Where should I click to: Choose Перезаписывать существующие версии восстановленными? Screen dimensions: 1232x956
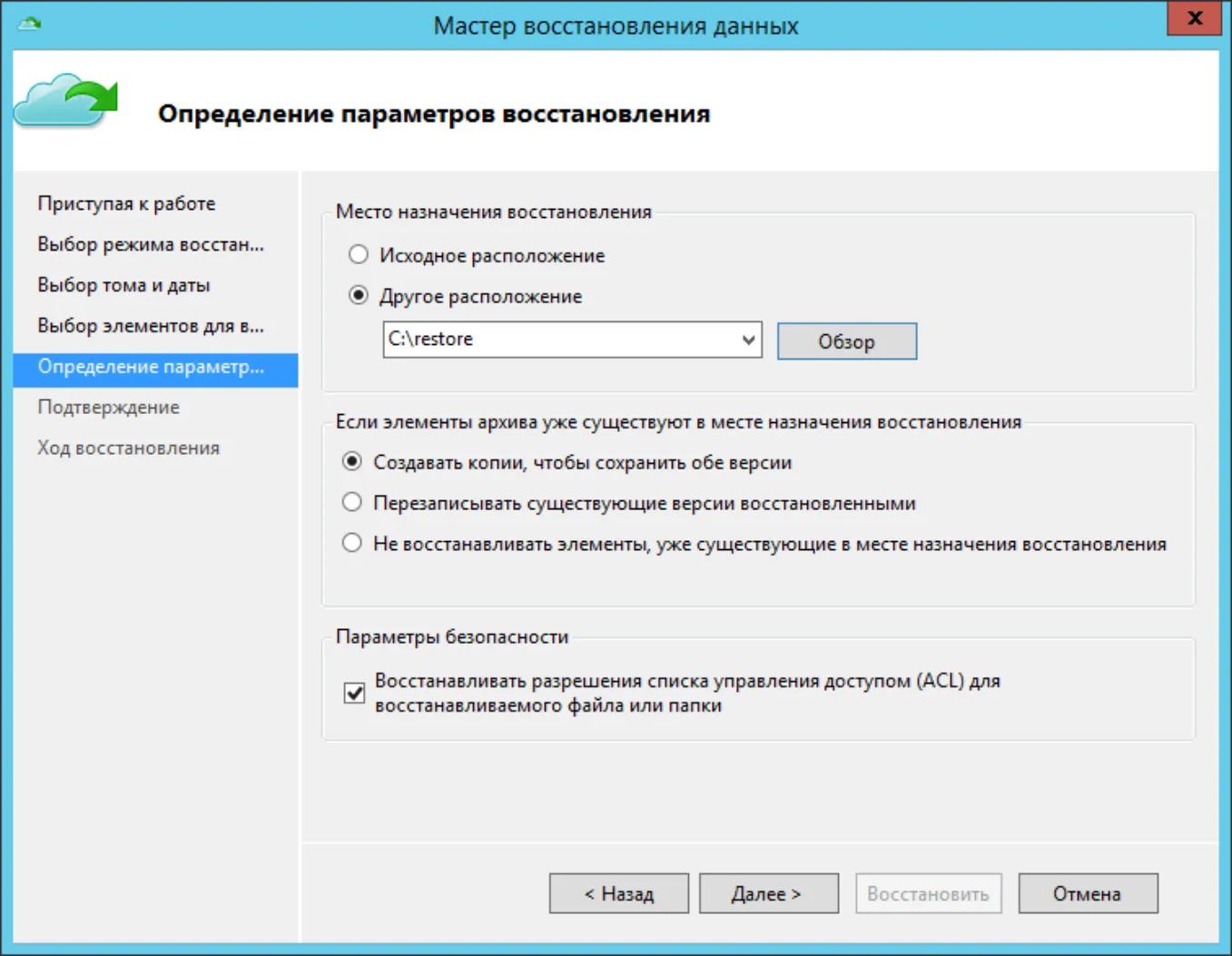[352, 502]
